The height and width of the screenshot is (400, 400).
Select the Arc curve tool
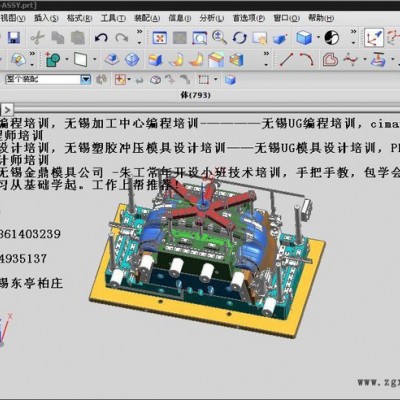pos(307,60)
